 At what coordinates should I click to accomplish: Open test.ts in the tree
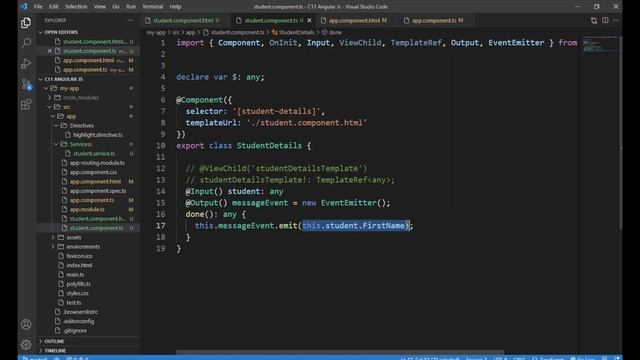74,302
